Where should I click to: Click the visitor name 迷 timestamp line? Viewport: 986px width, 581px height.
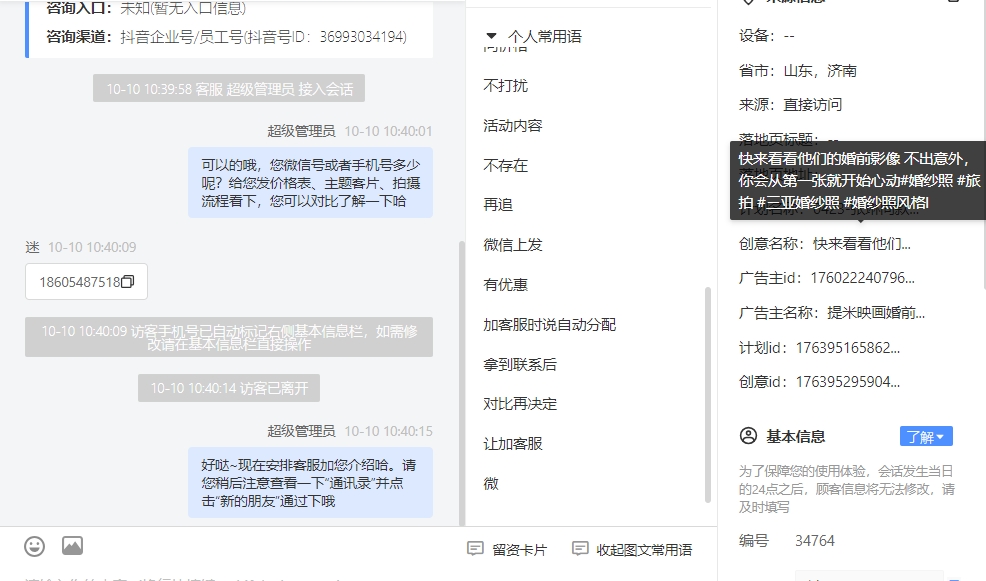click(x=80, y=247)
